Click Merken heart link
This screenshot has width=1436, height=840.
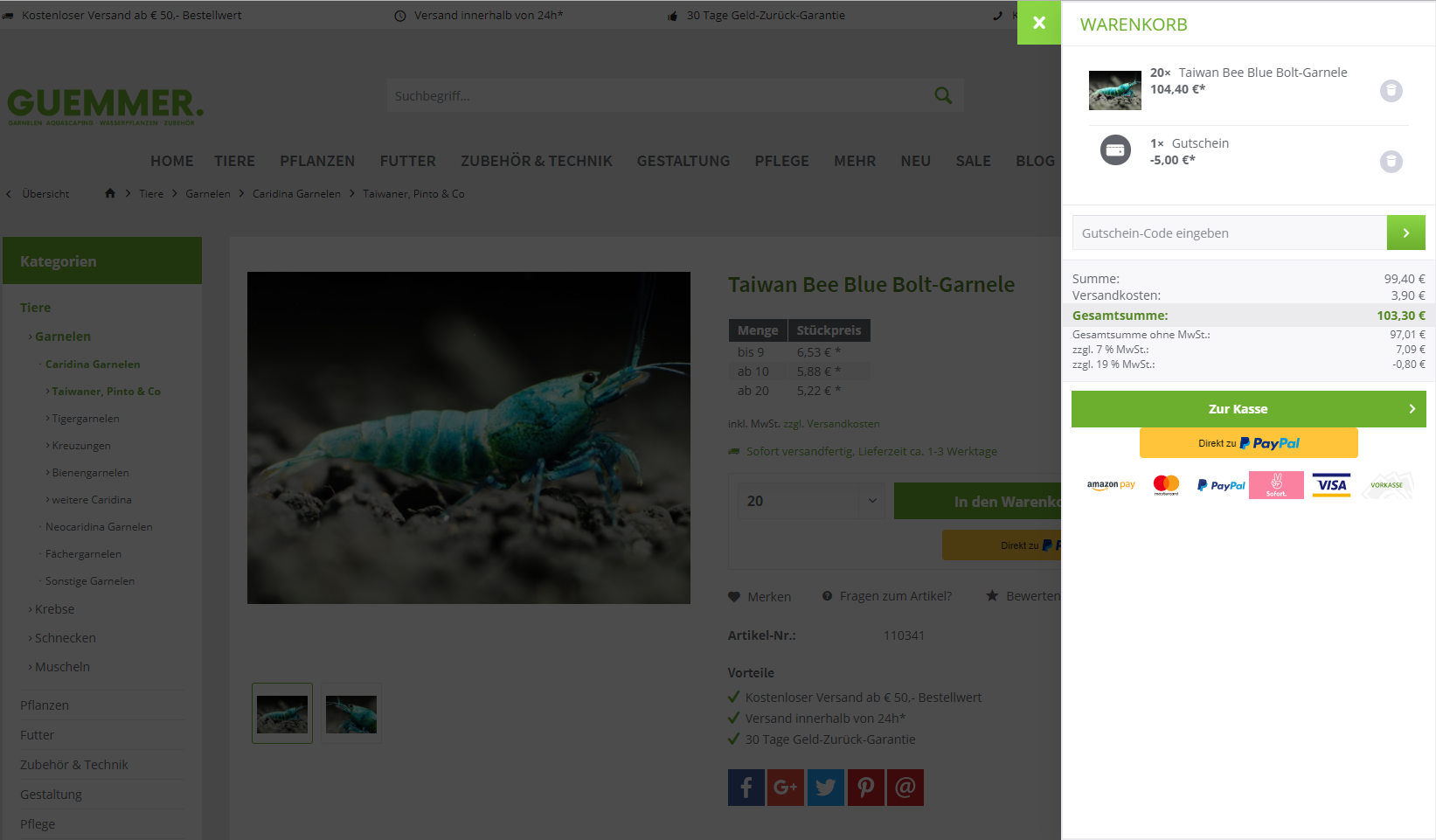760,596
